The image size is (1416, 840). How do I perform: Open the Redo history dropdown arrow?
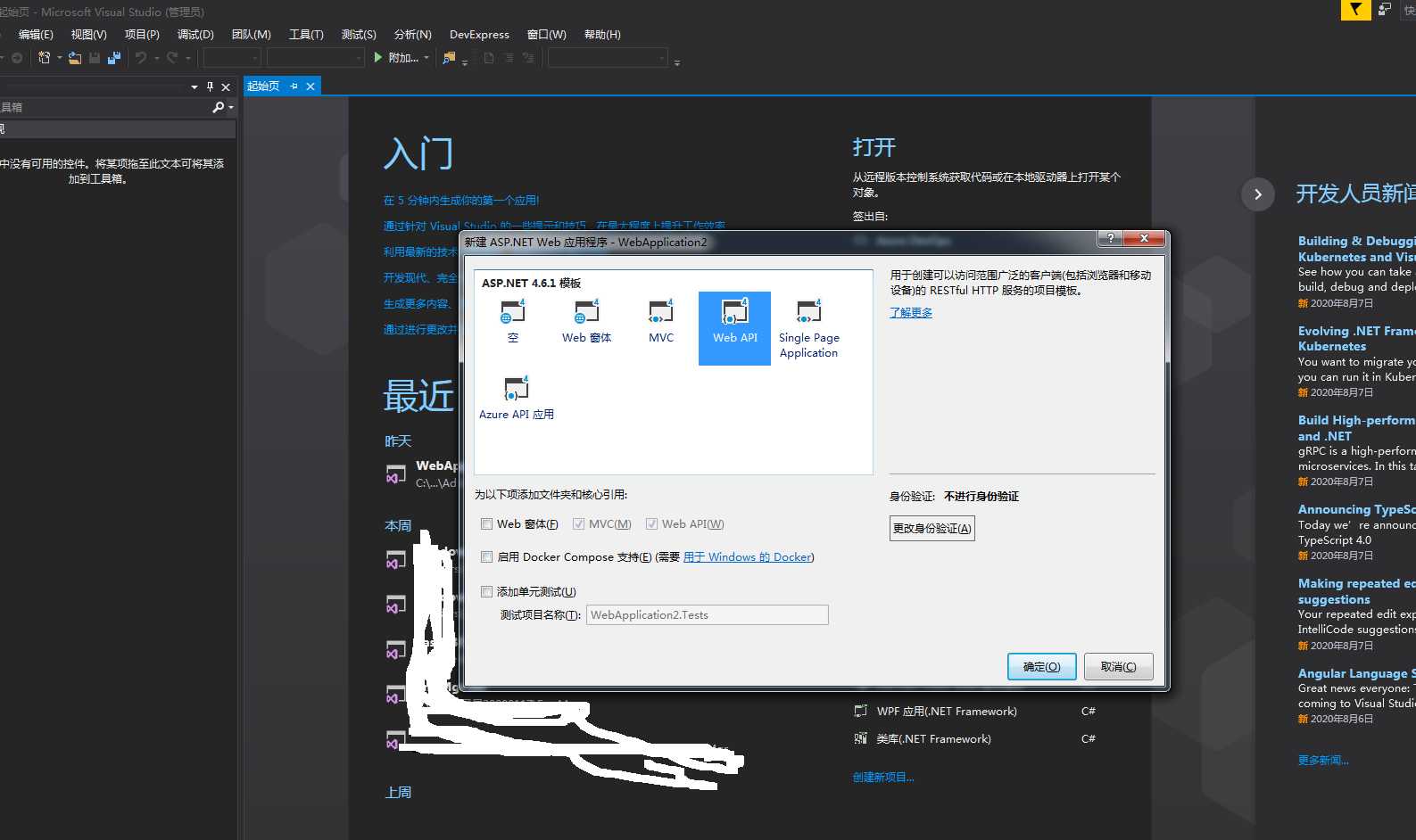click(x=187, y=58)
